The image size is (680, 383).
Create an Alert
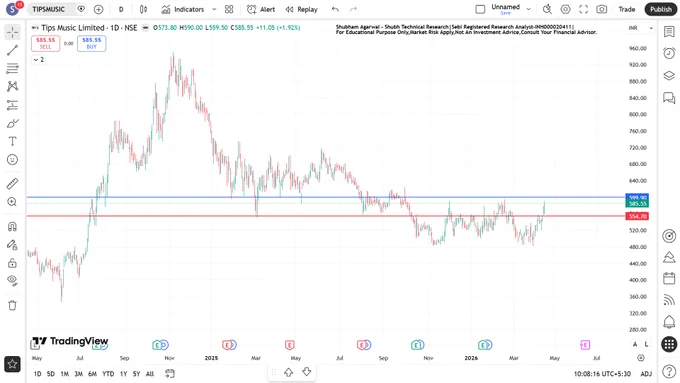[261, 9]
